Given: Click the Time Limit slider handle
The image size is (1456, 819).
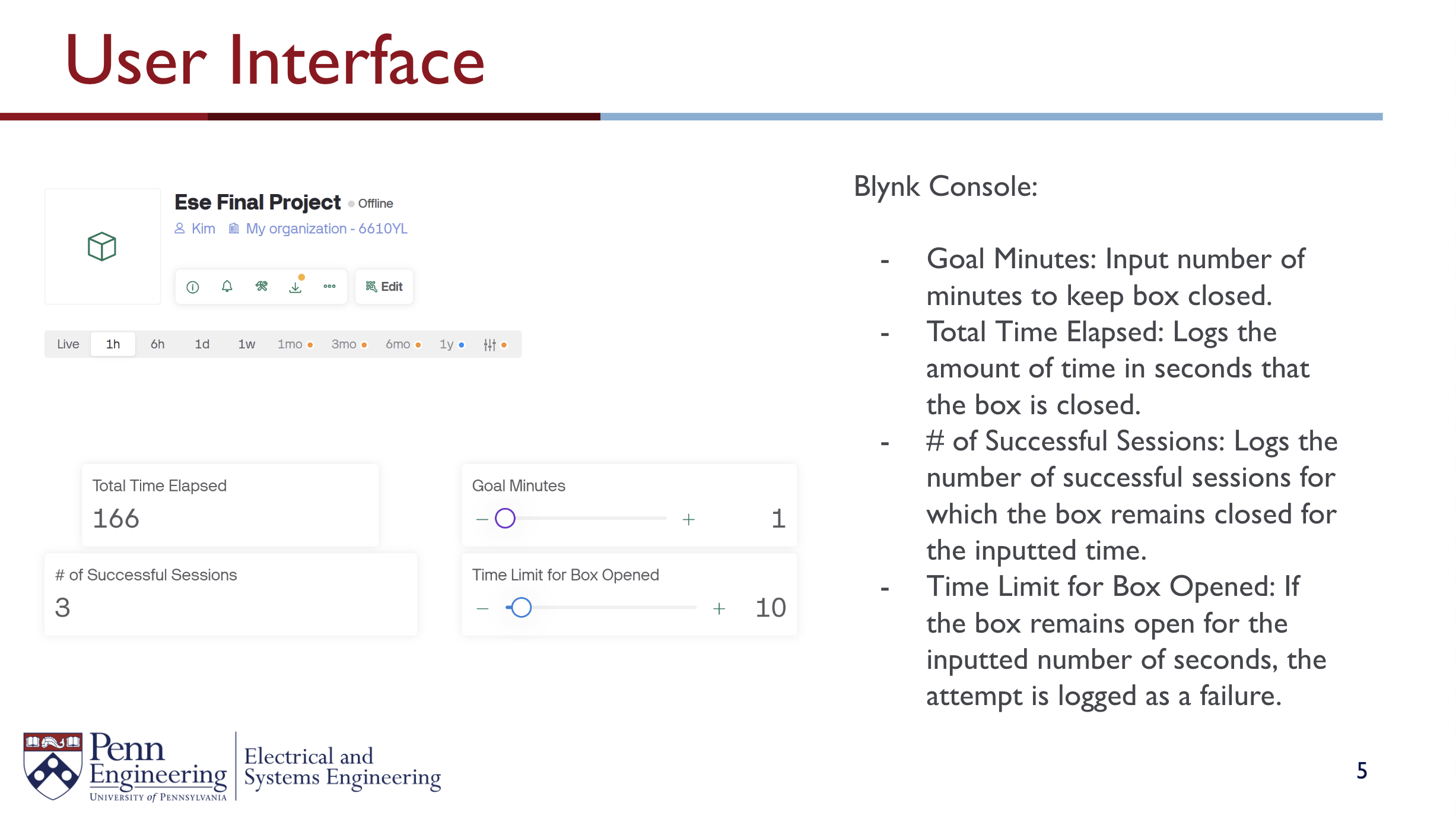Looking at the screenshot, I should point(521,608).
